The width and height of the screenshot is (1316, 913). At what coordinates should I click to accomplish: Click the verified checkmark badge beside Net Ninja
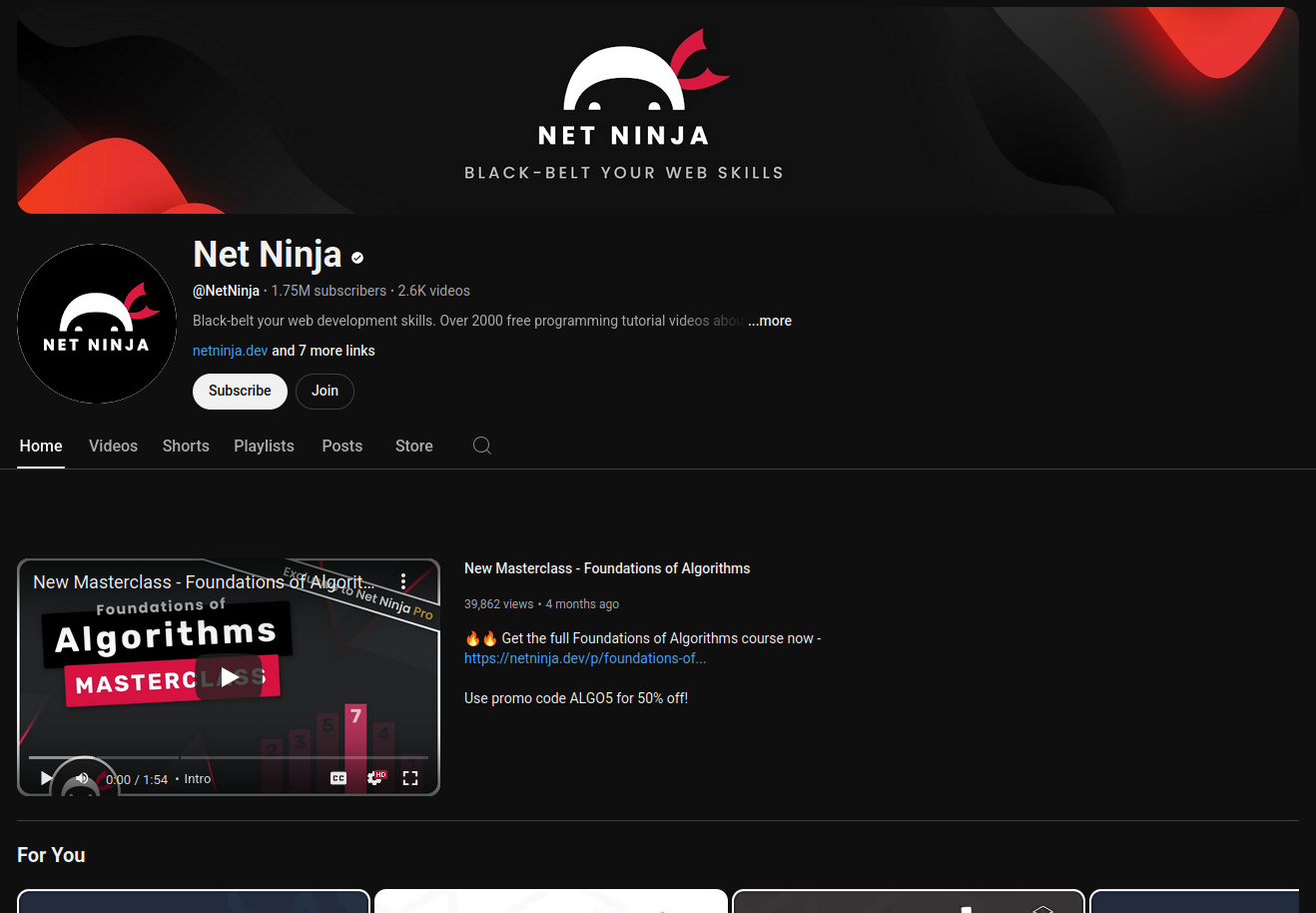tap(357, 258)
